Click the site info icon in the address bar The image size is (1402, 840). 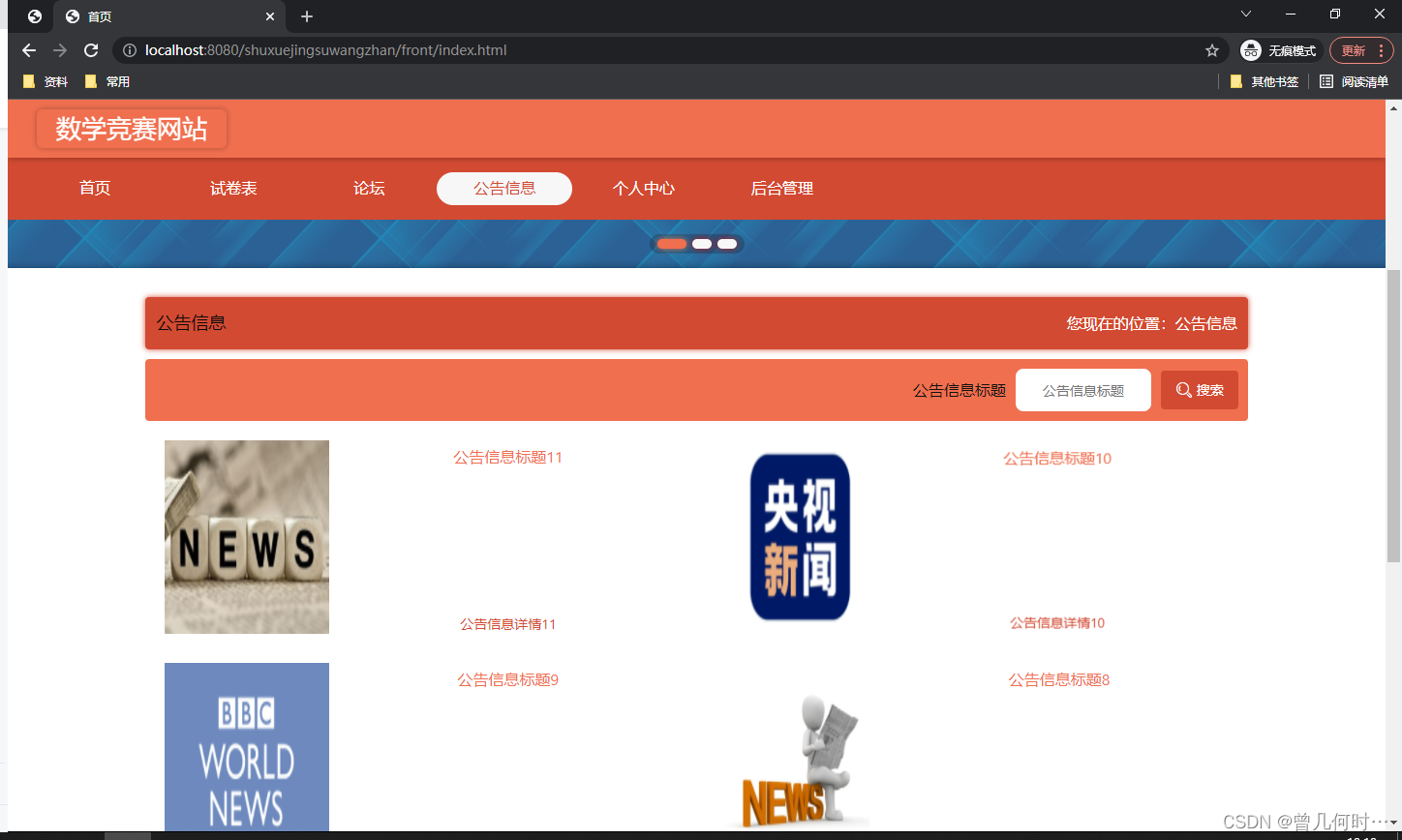[x=130, y=50]
